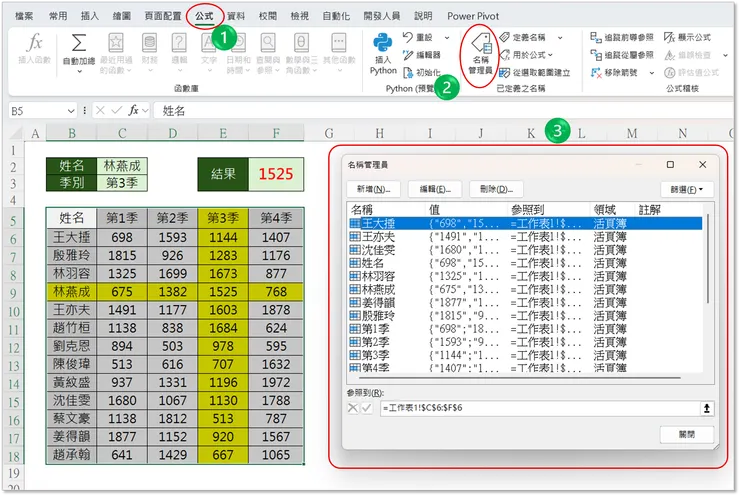Screen dimensions: 740x496
Task: Click the confirm checkmark beside Refers to field
Action: point(367,408)
